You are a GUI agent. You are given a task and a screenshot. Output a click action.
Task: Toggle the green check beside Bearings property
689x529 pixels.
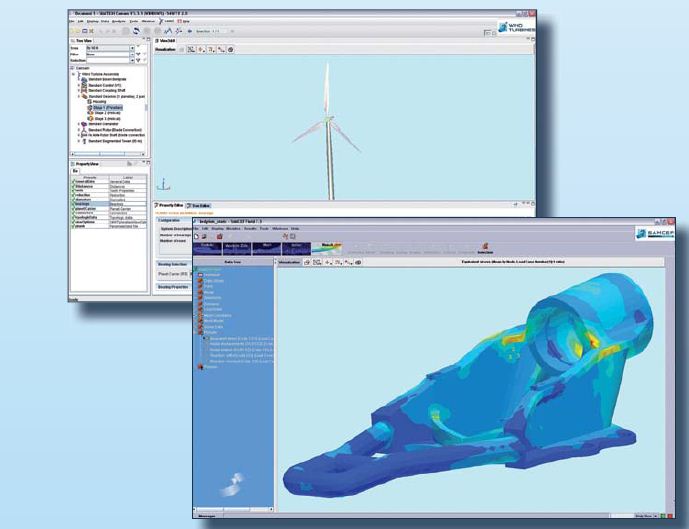pyautogui.click(x=72, y=205)
